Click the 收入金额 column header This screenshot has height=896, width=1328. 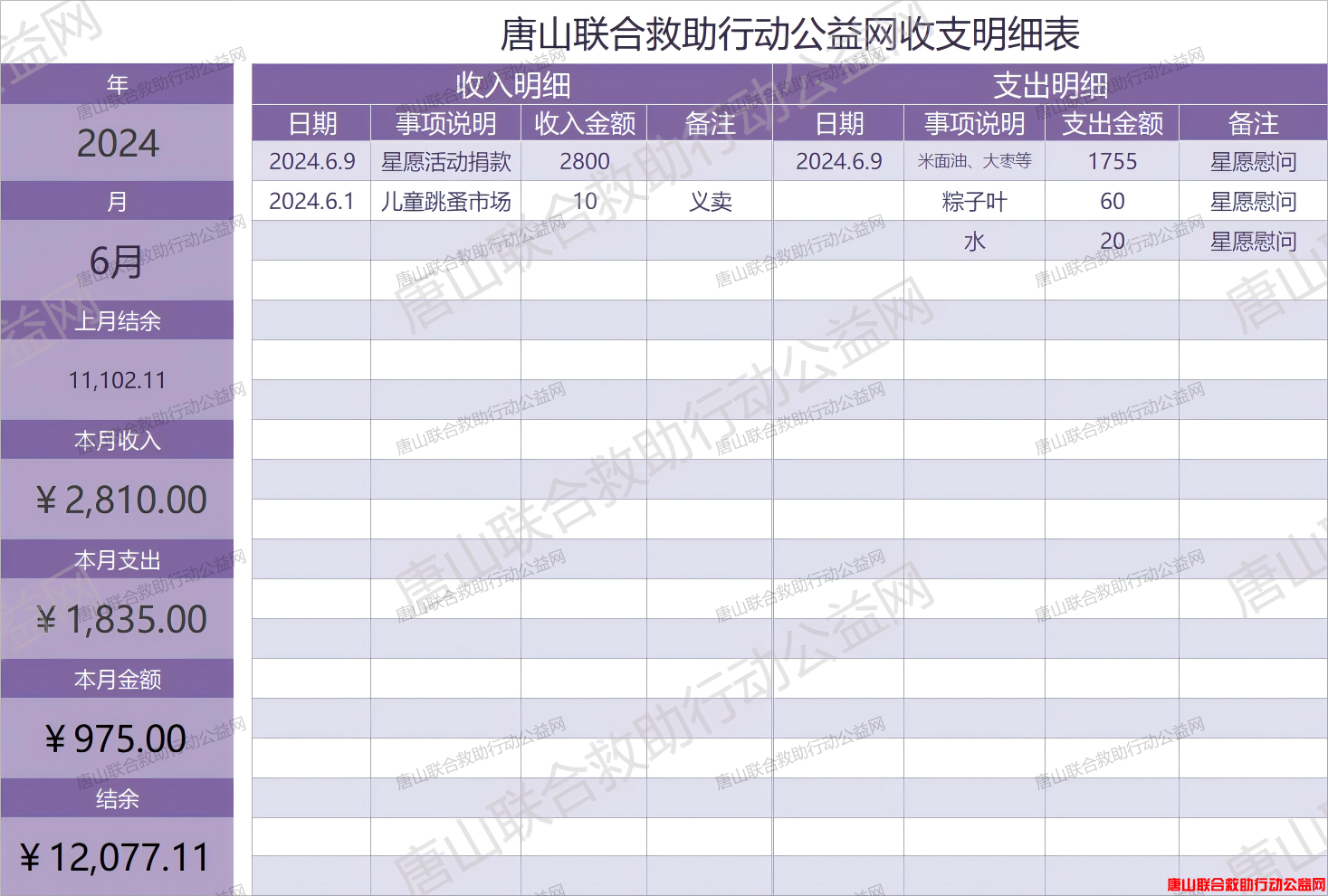(x=584, y=123)
